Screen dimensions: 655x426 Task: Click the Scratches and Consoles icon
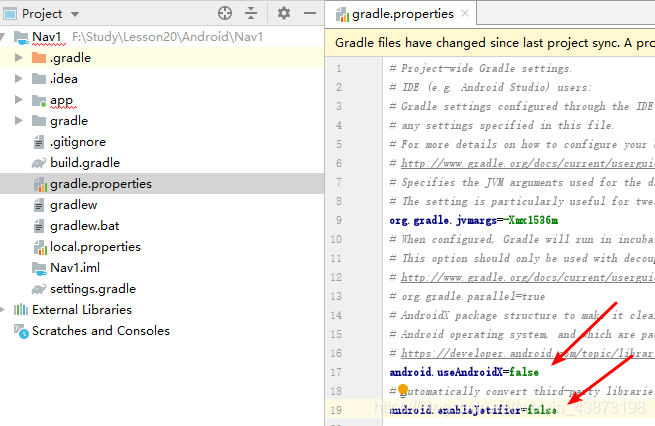click(x=21, y=331)
